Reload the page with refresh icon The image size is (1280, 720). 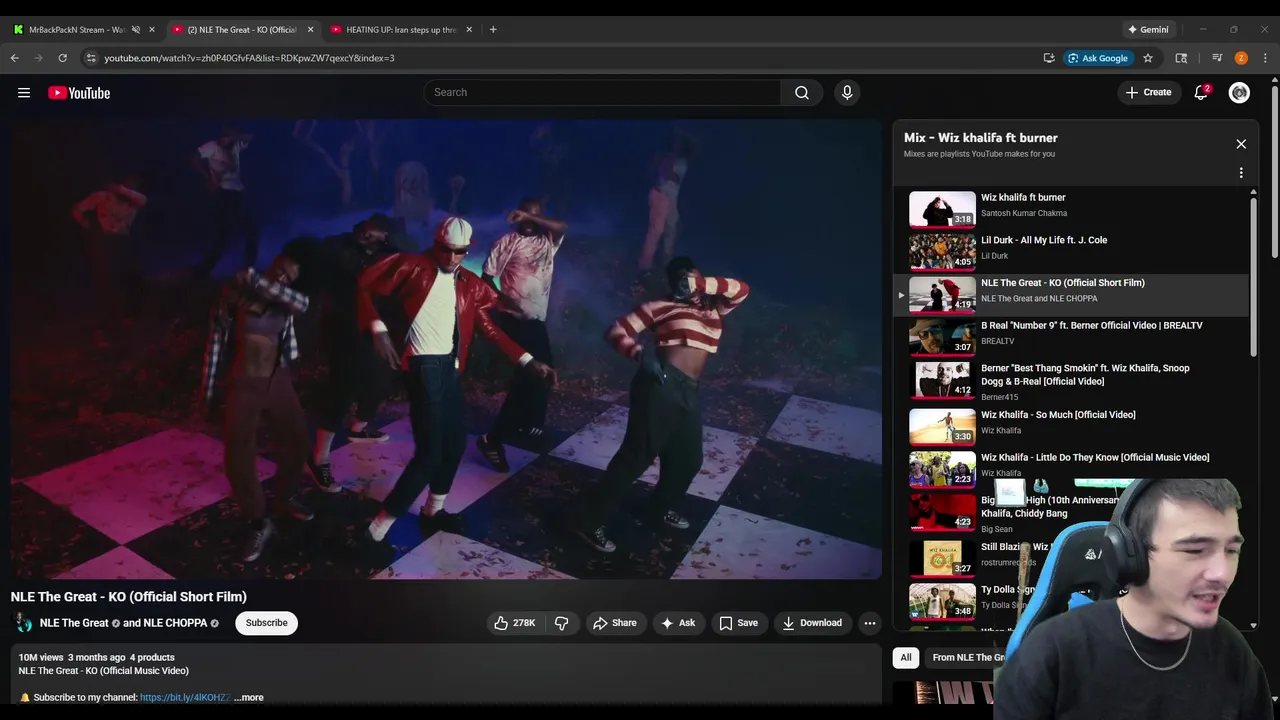pyautogui.click(x=62, y=58)
